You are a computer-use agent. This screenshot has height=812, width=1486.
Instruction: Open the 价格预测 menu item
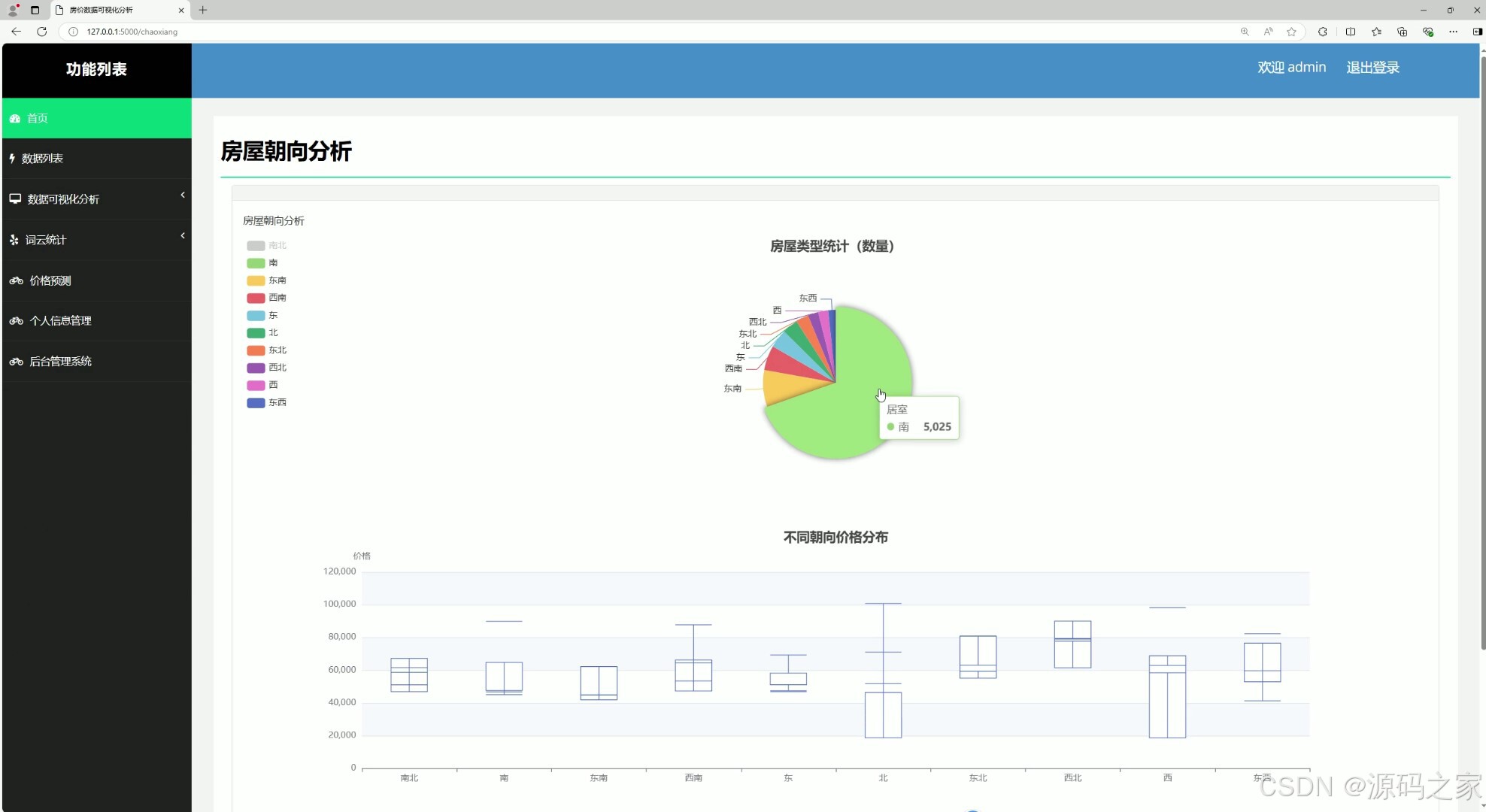coord(50,280)
